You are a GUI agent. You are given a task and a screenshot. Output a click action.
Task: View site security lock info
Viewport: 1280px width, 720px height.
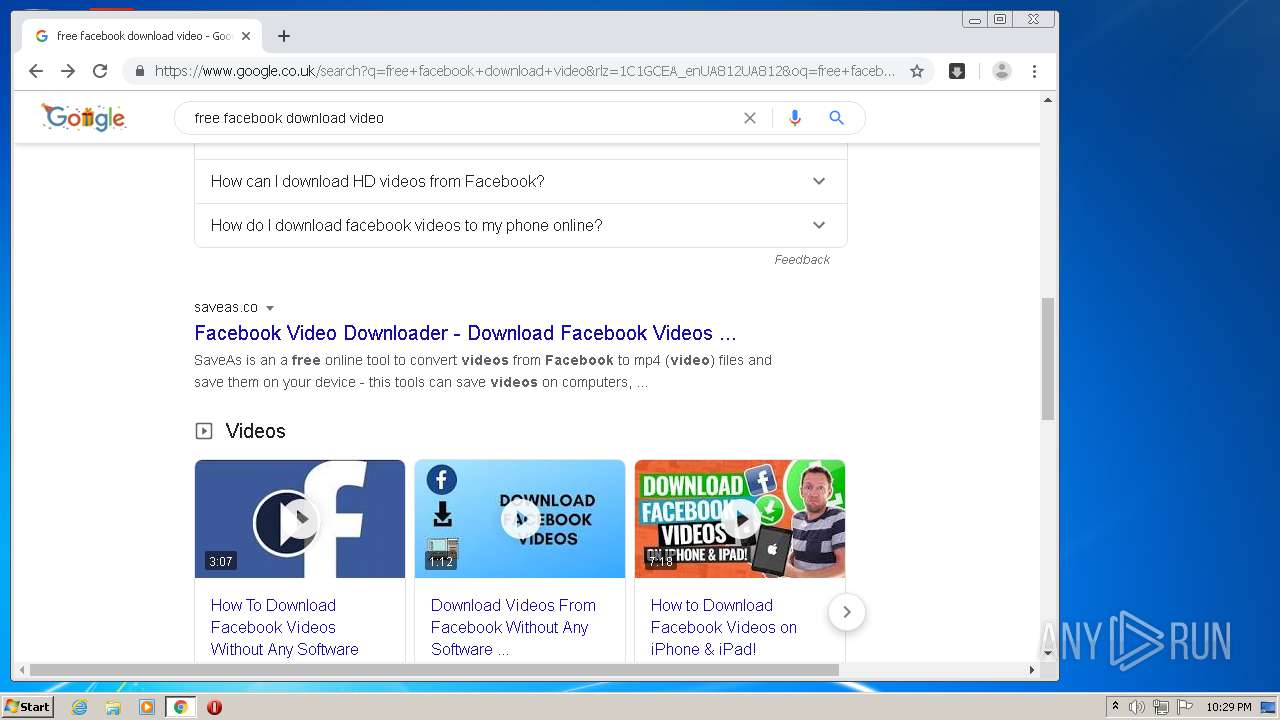click(139, 71)
